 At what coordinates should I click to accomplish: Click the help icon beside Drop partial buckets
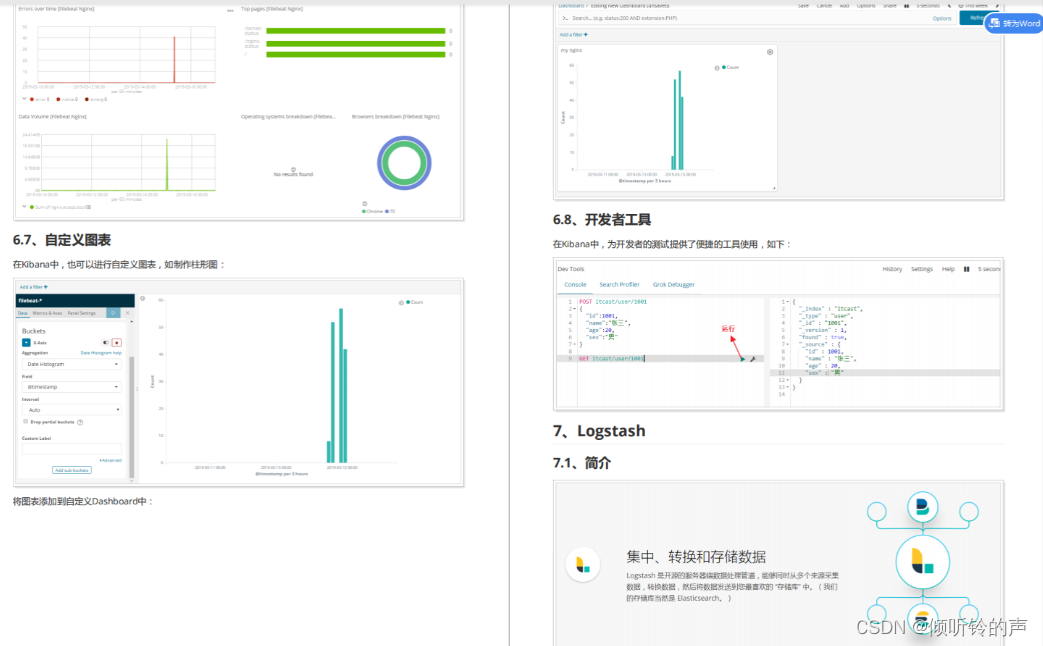point(80,422)
